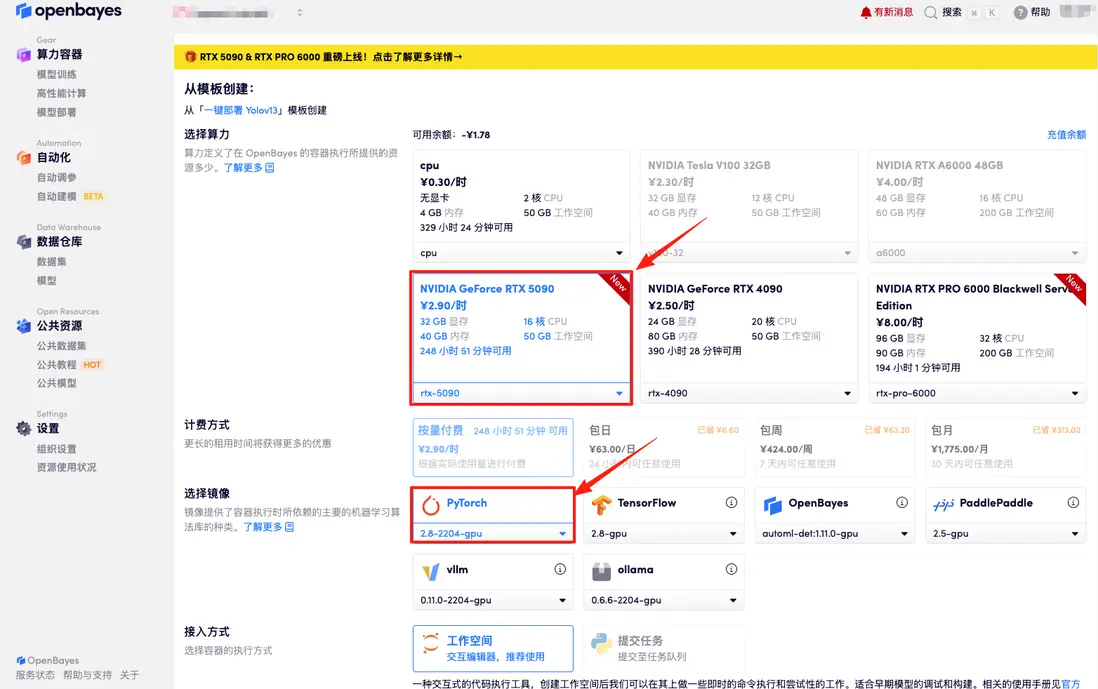The width and height of the screenshot is (1098, 689).
Task: Click the notification bell icon
Action: pos(866,13)
